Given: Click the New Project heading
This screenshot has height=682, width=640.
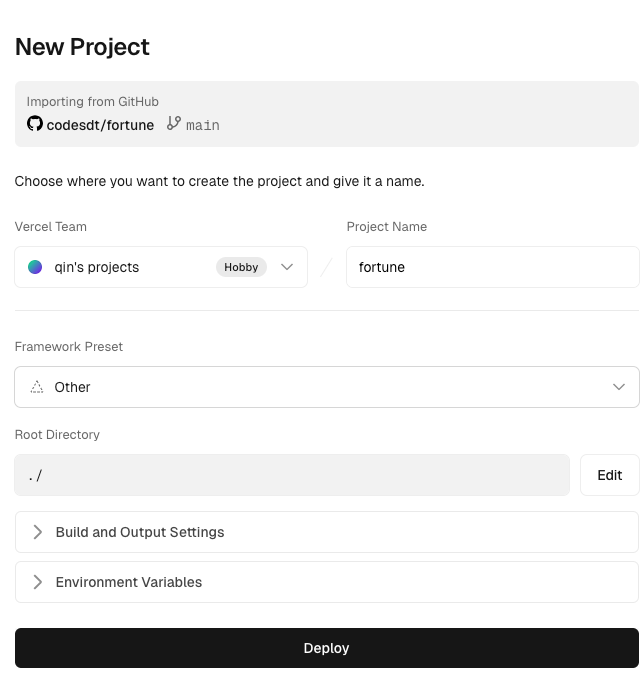Looking at the screenshot, I should click(x=82, y=47).
